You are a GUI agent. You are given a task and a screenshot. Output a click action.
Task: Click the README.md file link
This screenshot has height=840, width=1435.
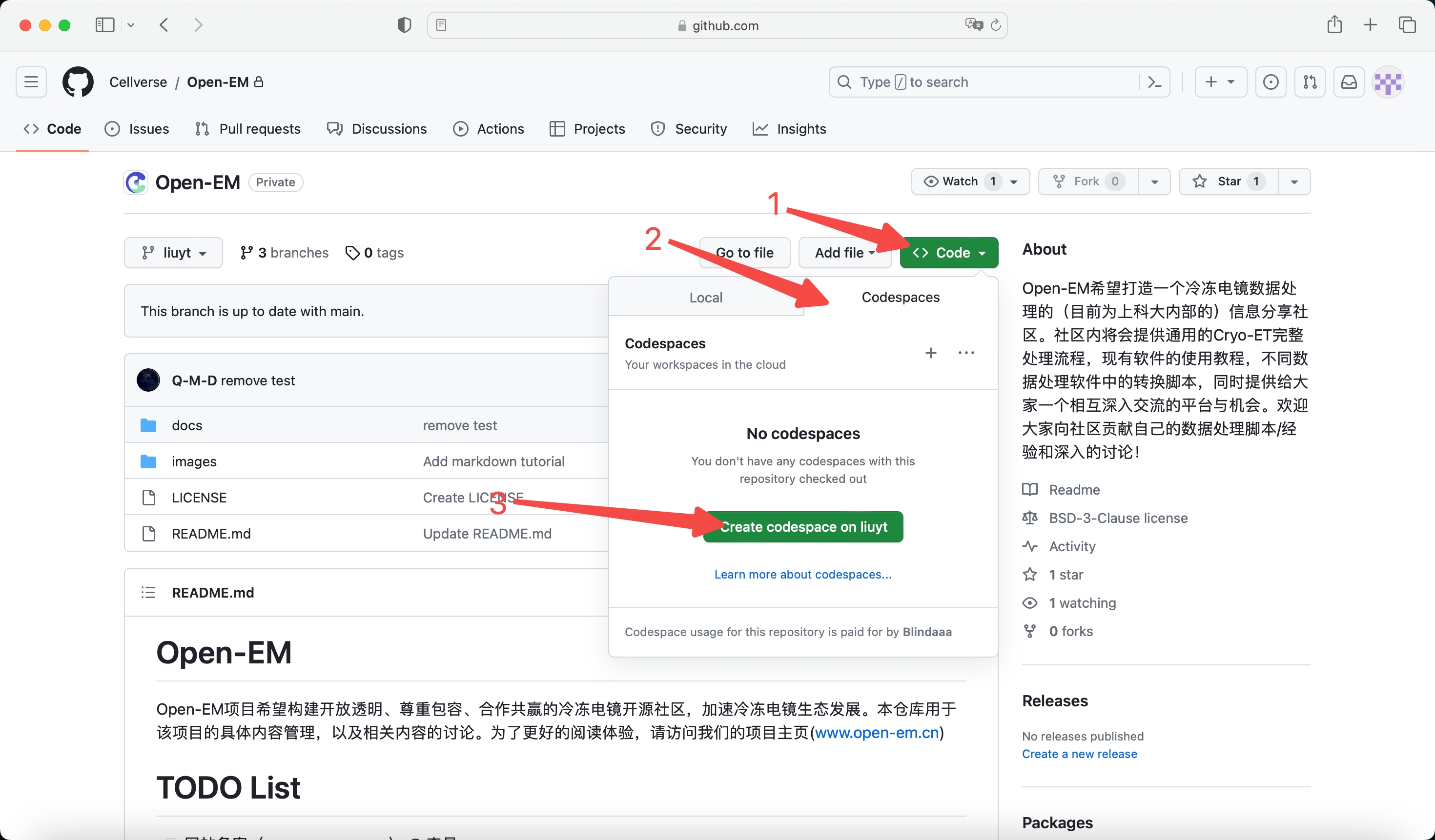click(x=210, y=533)
